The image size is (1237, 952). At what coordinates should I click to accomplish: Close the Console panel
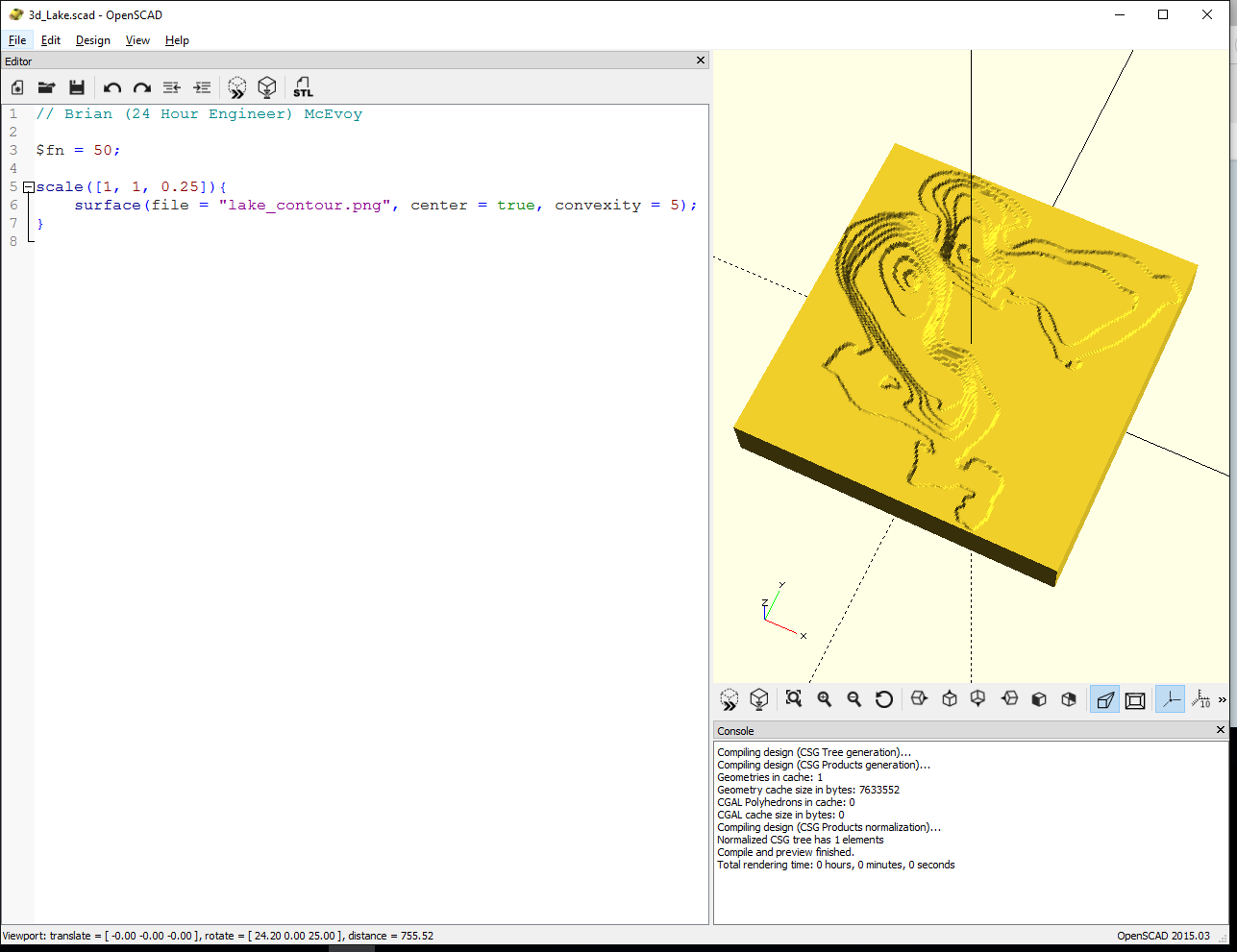coord(1220,729)
